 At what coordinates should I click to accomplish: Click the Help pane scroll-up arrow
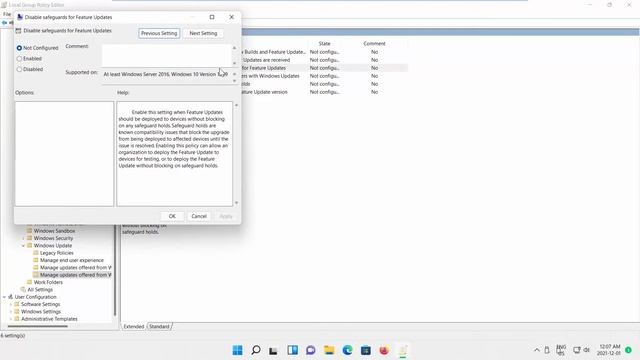pyautogui.click(x=236, y=105)
